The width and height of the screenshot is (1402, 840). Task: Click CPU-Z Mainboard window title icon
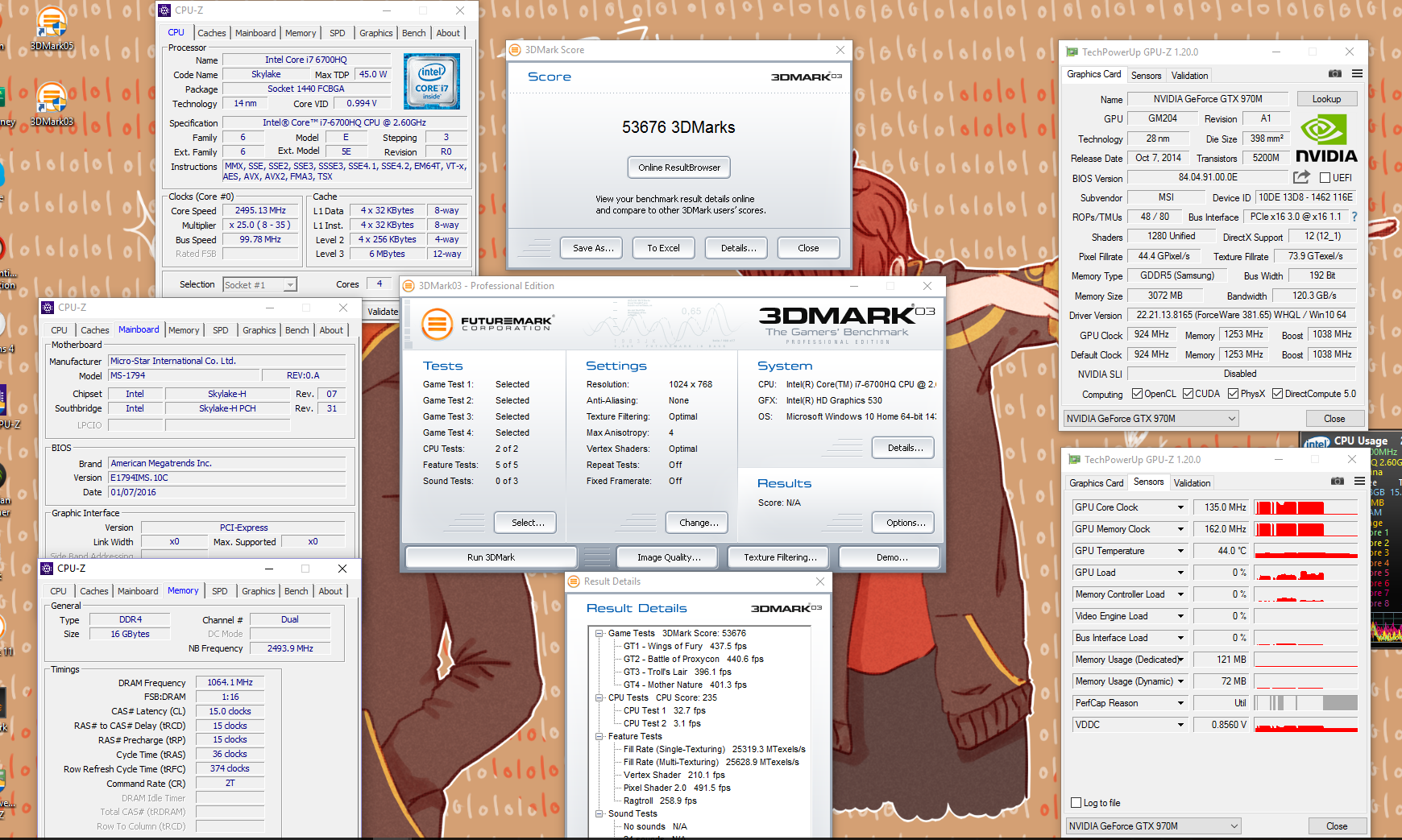coord(48,308)
